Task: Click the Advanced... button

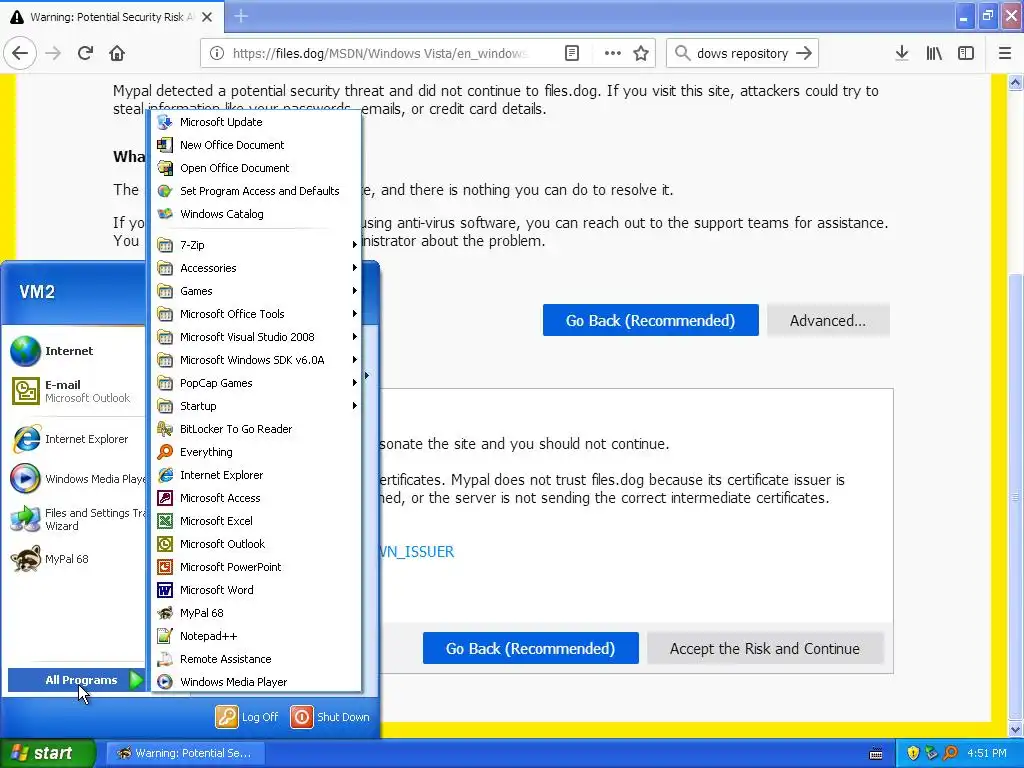Action: coord(828,320)
